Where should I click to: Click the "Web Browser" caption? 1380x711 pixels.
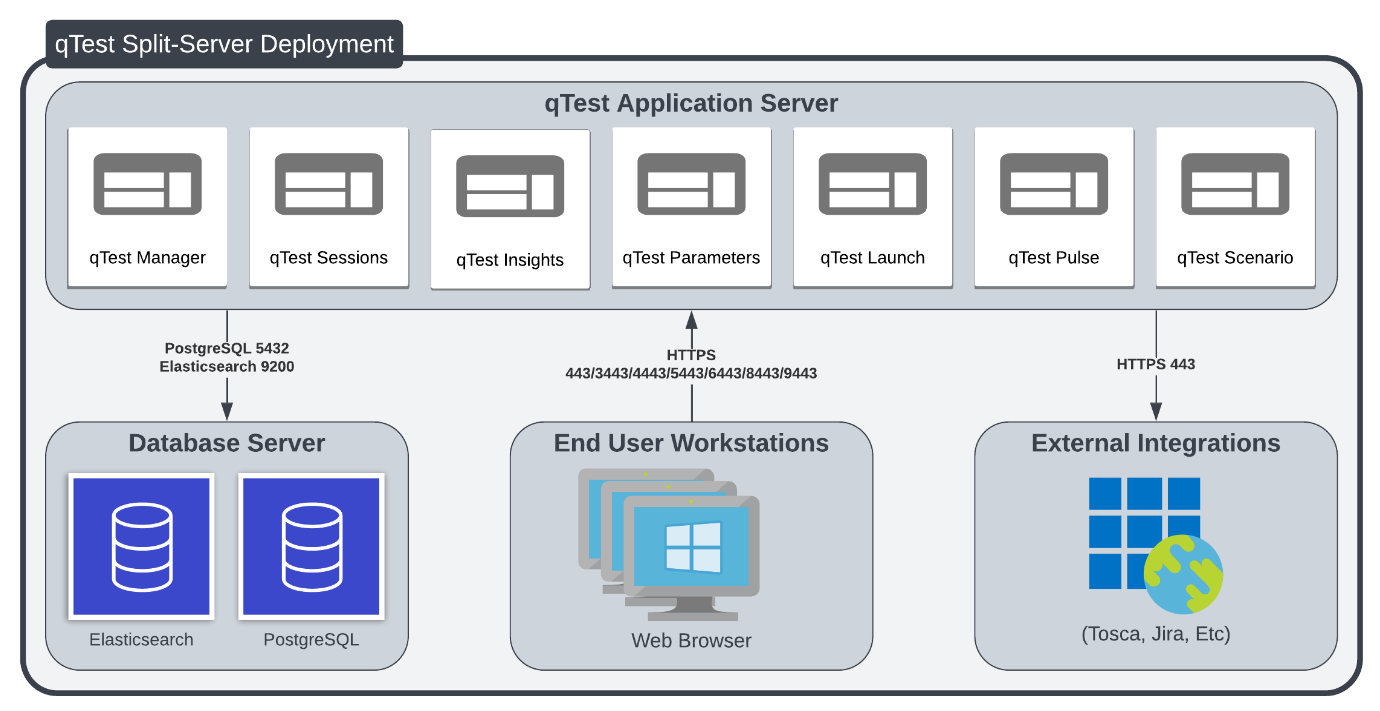click(x=691, y=640)
